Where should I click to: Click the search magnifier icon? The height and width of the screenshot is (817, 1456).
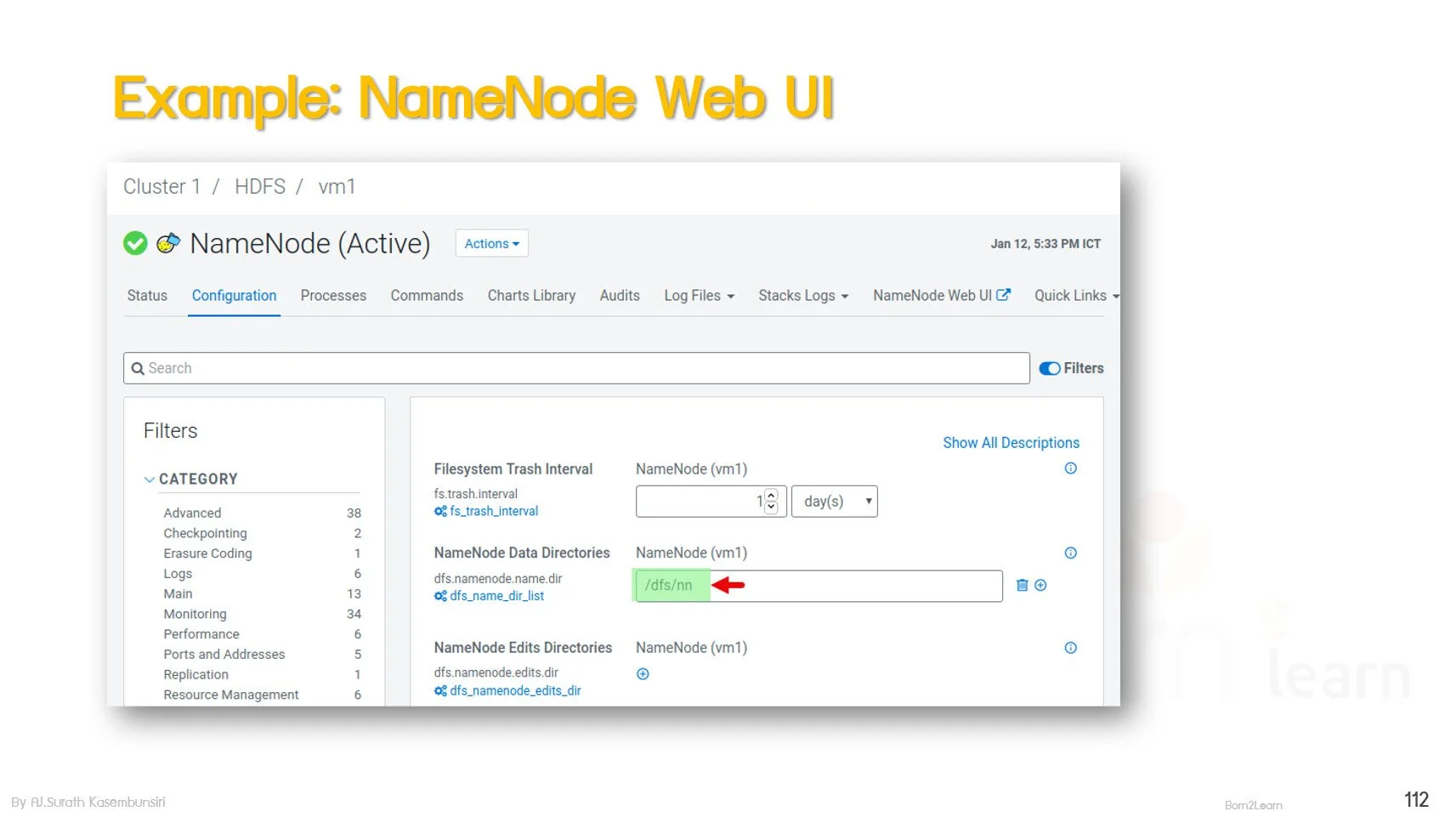click(138, 368)
